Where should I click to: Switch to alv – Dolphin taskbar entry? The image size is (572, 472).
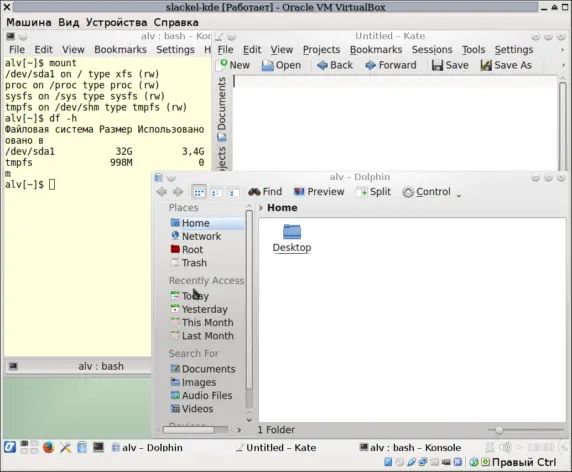[147, 448]
